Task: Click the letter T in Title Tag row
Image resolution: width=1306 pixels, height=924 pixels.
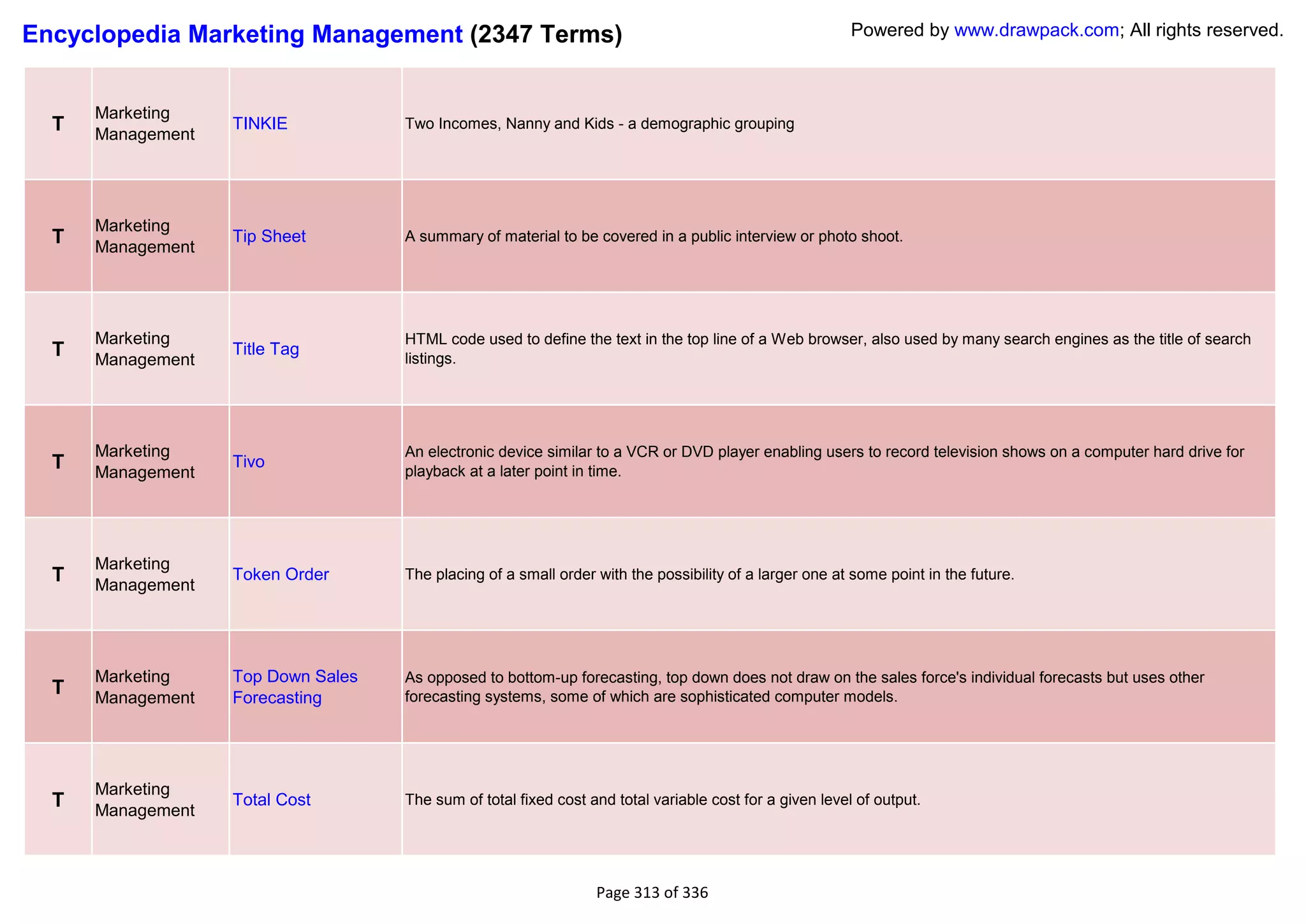Action: (x=58, y=349)
